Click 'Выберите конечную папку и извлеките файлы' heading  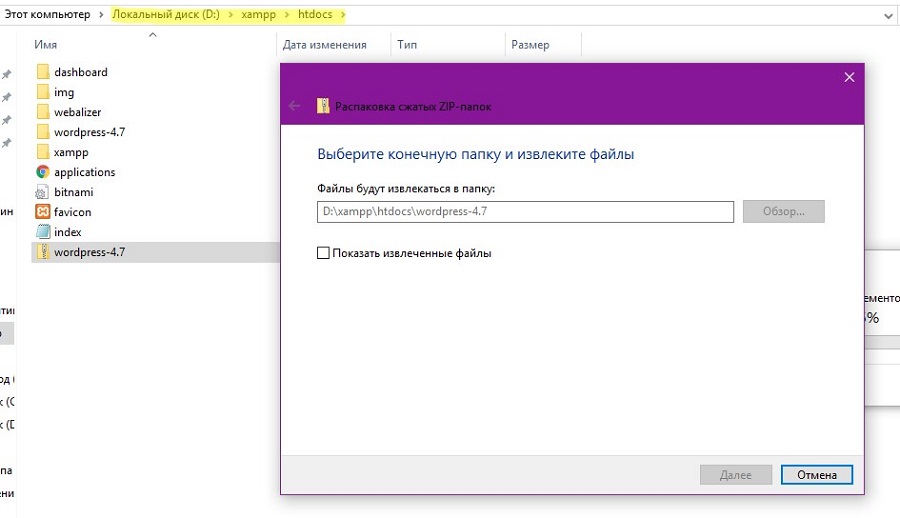(x=475, y=154)
